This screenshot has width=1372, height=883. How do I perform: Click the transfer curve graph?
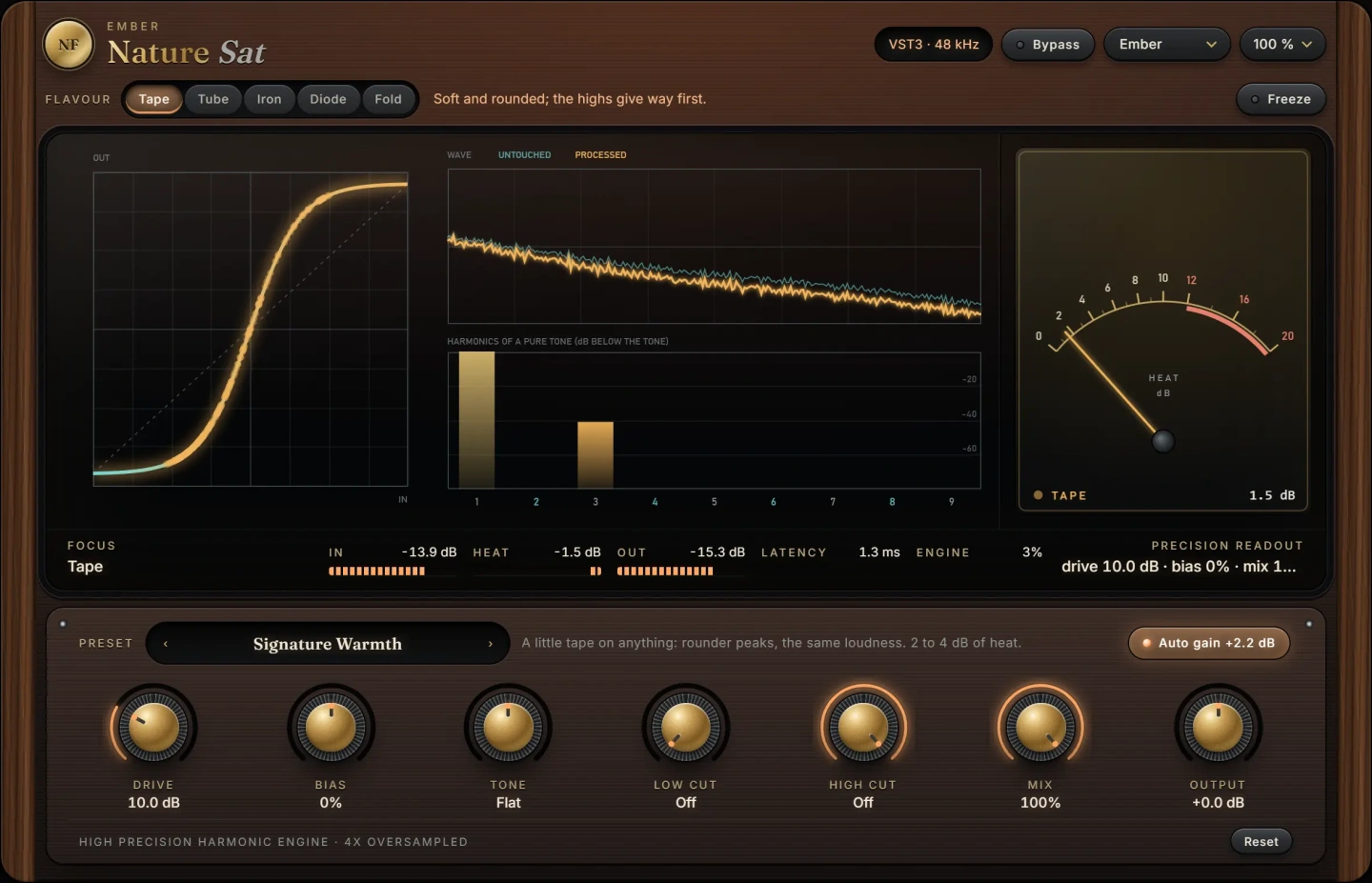[251, 330]
